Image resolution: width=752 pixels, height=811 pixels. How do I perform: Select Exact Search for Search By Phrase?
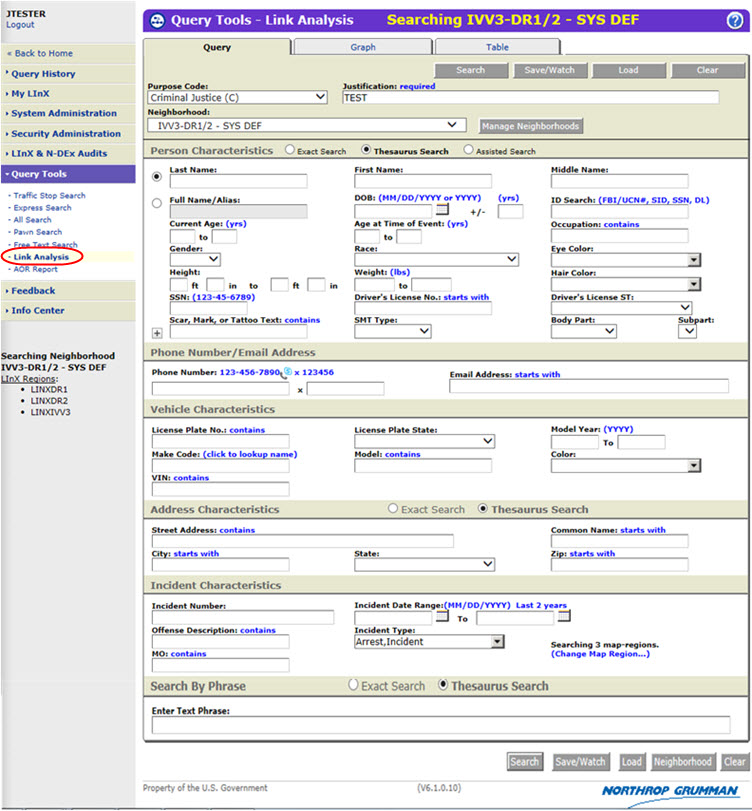(353, 685)
